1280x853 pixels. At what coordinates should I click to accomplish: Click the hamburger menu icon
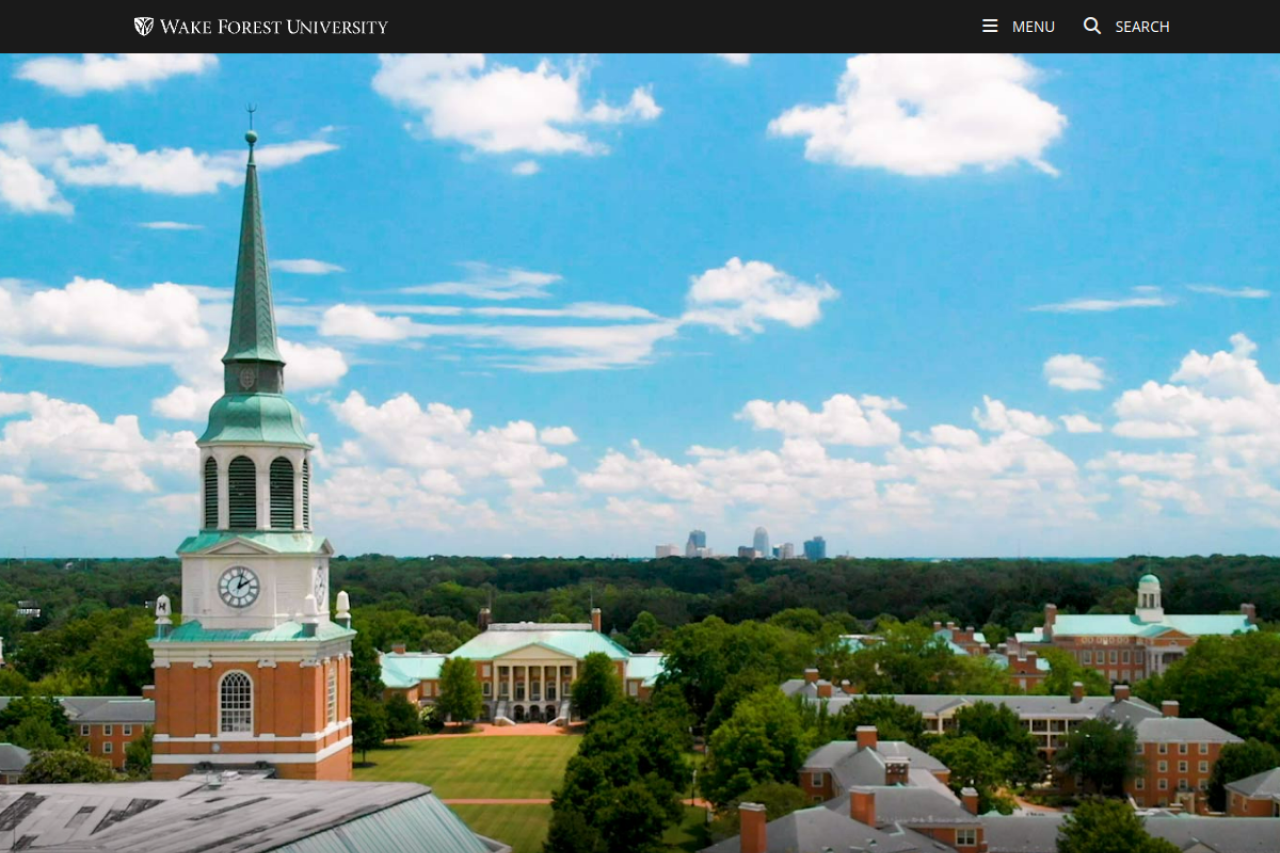point(990,26)
